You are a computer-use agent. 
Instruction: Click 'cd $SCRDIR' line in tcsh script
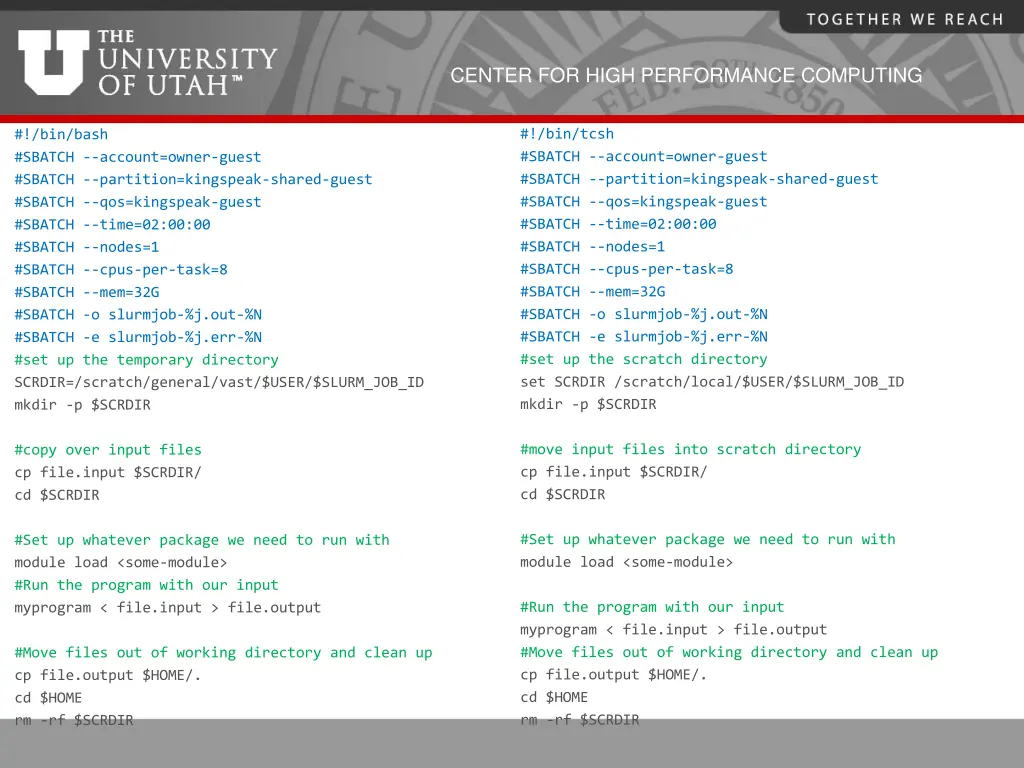tap(562, 494)
